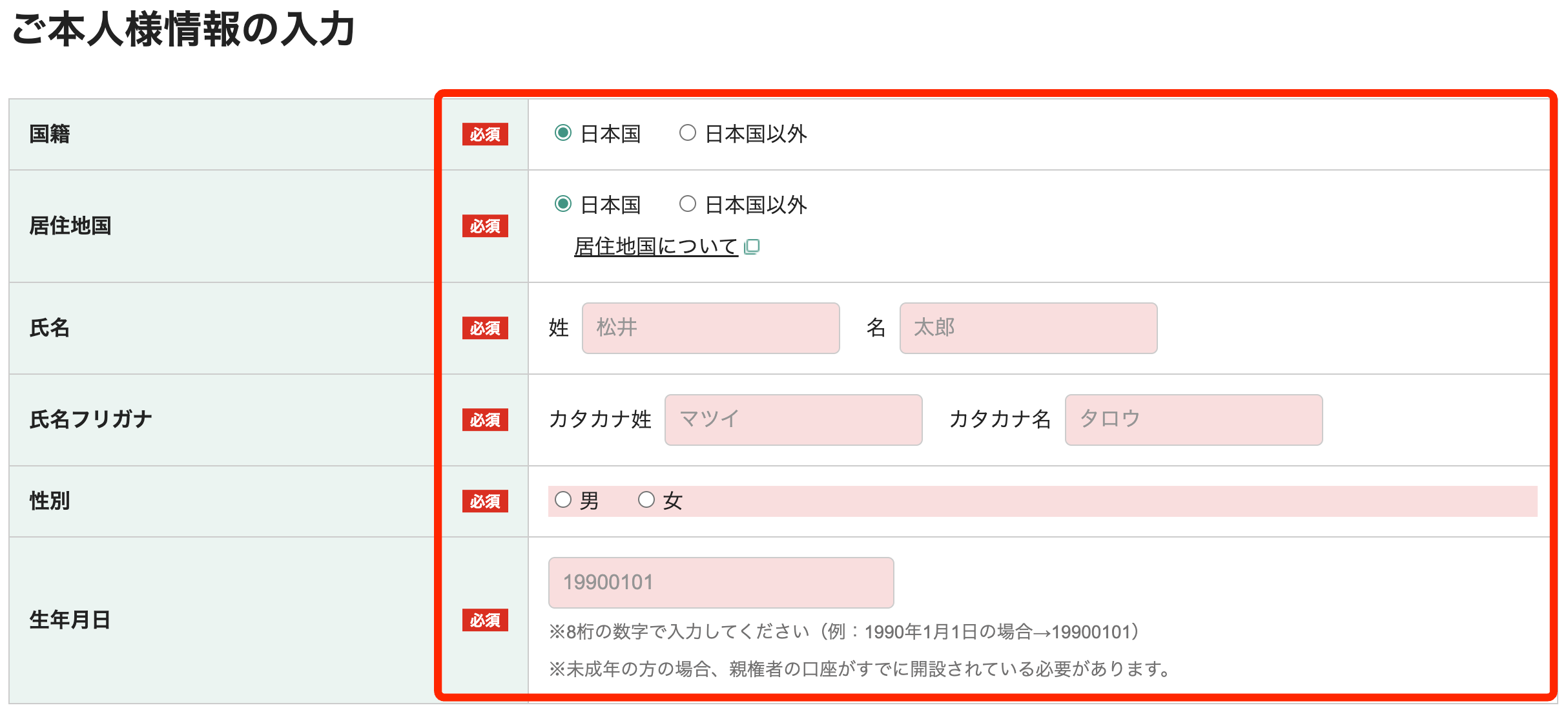
Task: Select 女 for 性別
Action: 645,498
